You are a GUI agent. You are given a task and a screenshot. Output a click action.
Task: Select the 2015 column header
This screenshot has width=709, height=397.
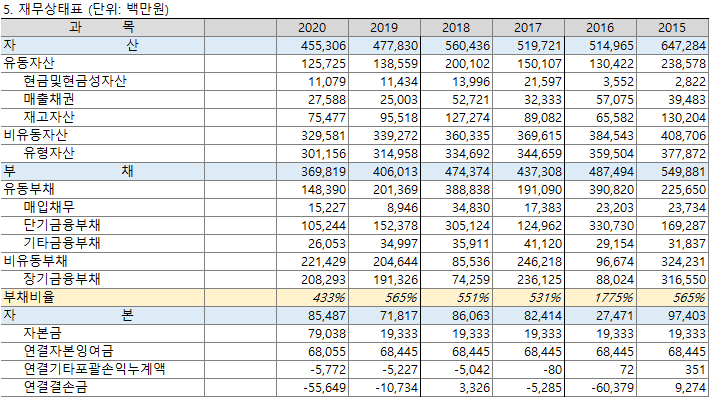tap(672, 28)
